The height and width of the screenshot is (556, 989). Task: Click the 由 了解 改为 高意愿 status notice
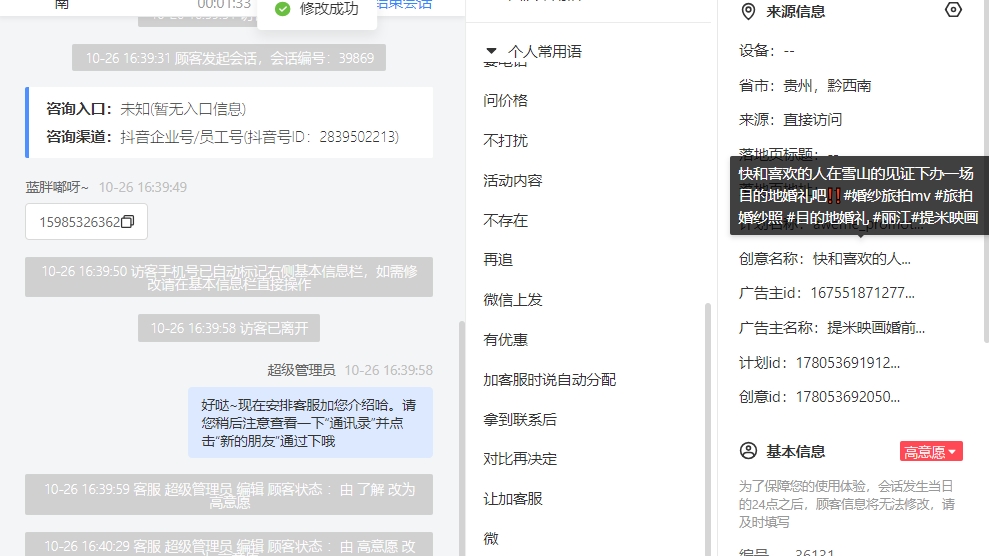coord(229,495)
